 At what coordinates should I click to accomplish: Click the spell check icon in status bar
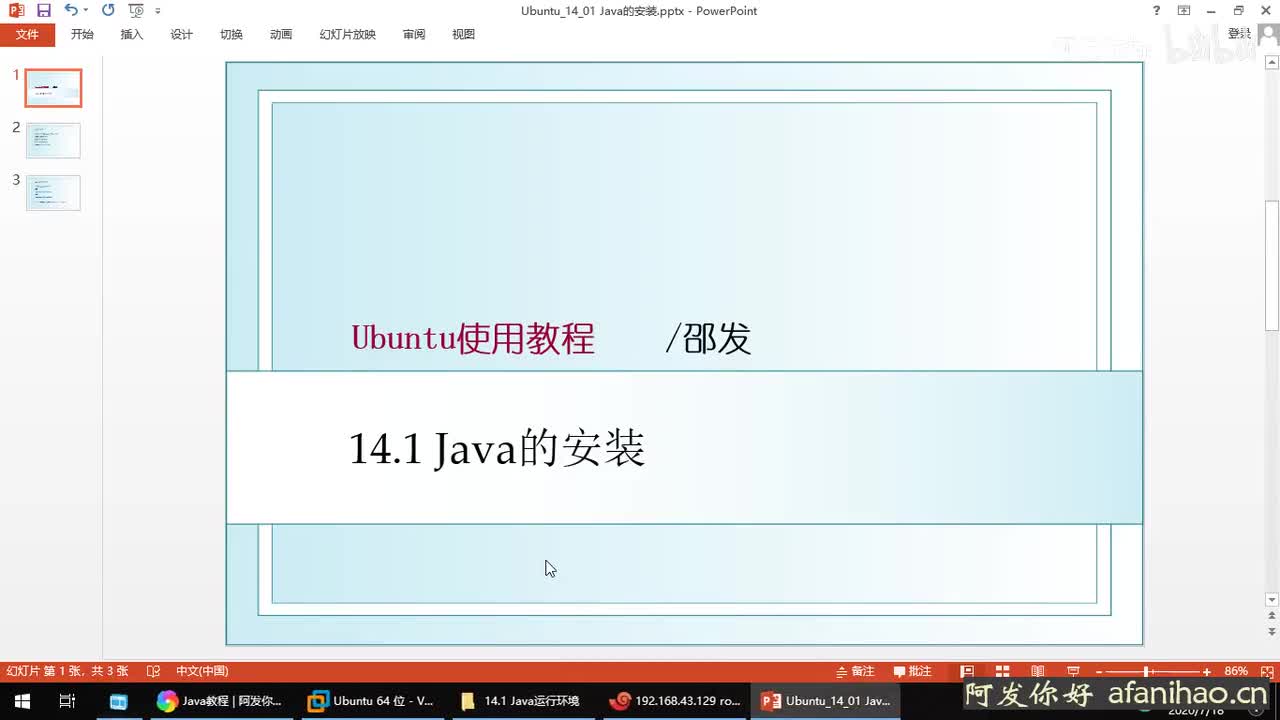[x=153, y=671]
